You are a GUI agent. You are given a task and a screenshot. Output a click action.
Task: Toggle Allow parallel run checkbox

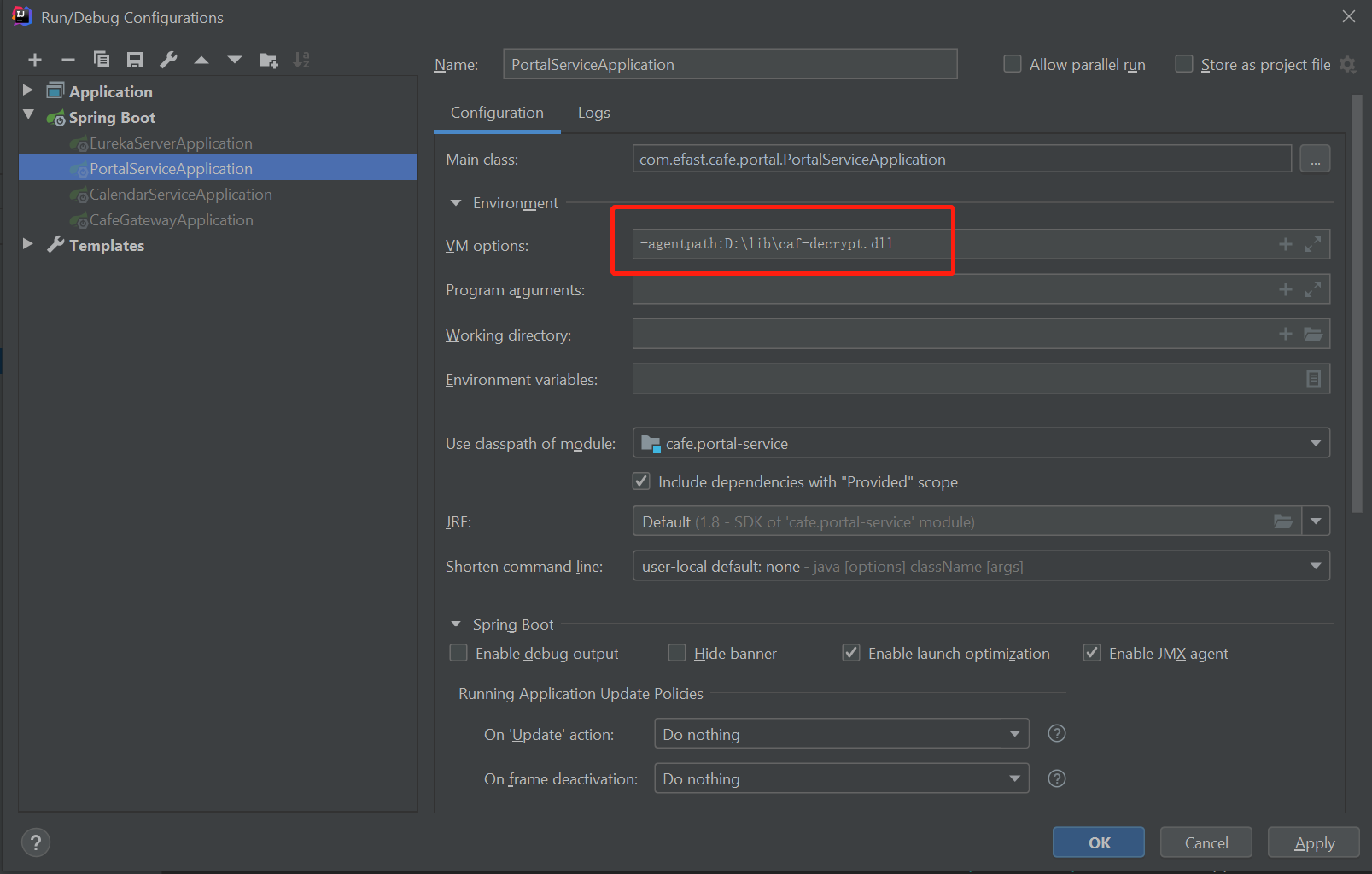coord(1013,64)
